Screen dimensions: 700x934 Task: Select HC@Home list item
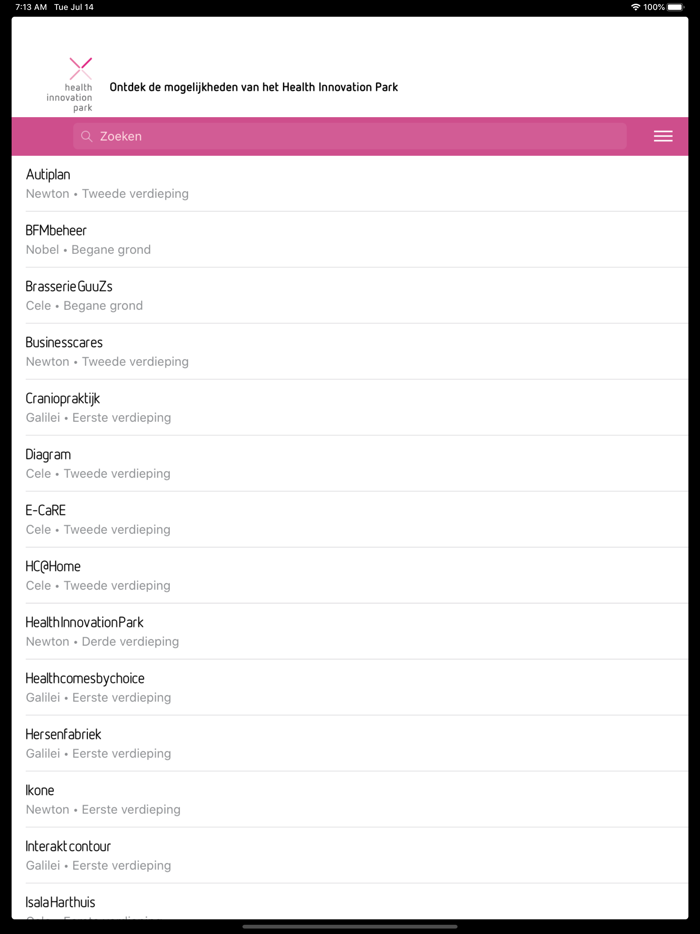click(350, 575)
